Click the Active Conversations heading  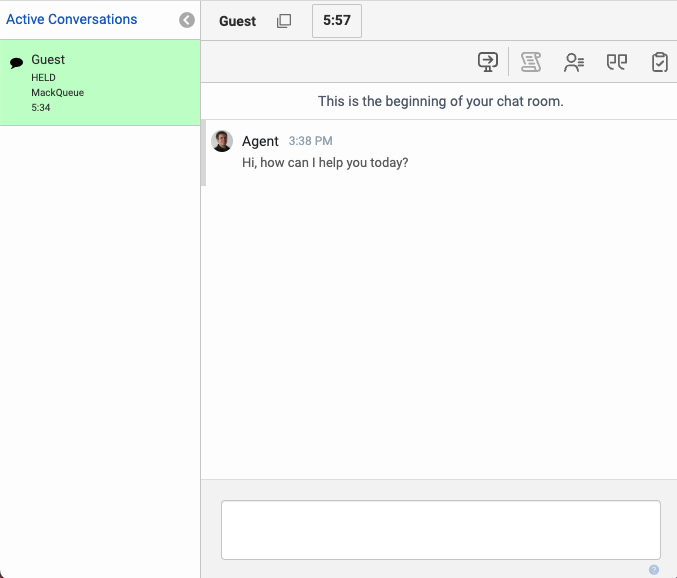72,19
